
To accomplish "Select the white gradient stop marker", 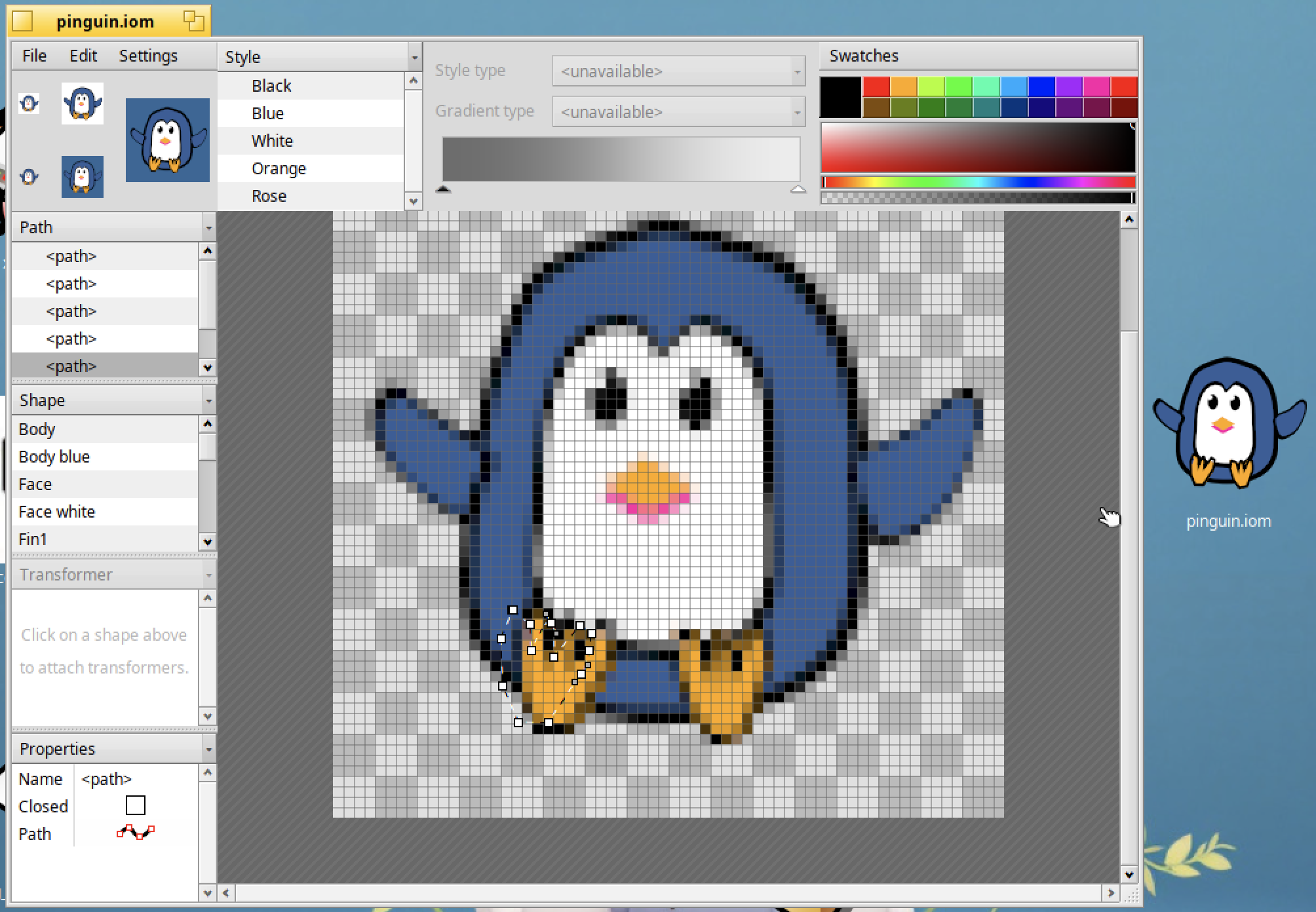I will (798, 189).
